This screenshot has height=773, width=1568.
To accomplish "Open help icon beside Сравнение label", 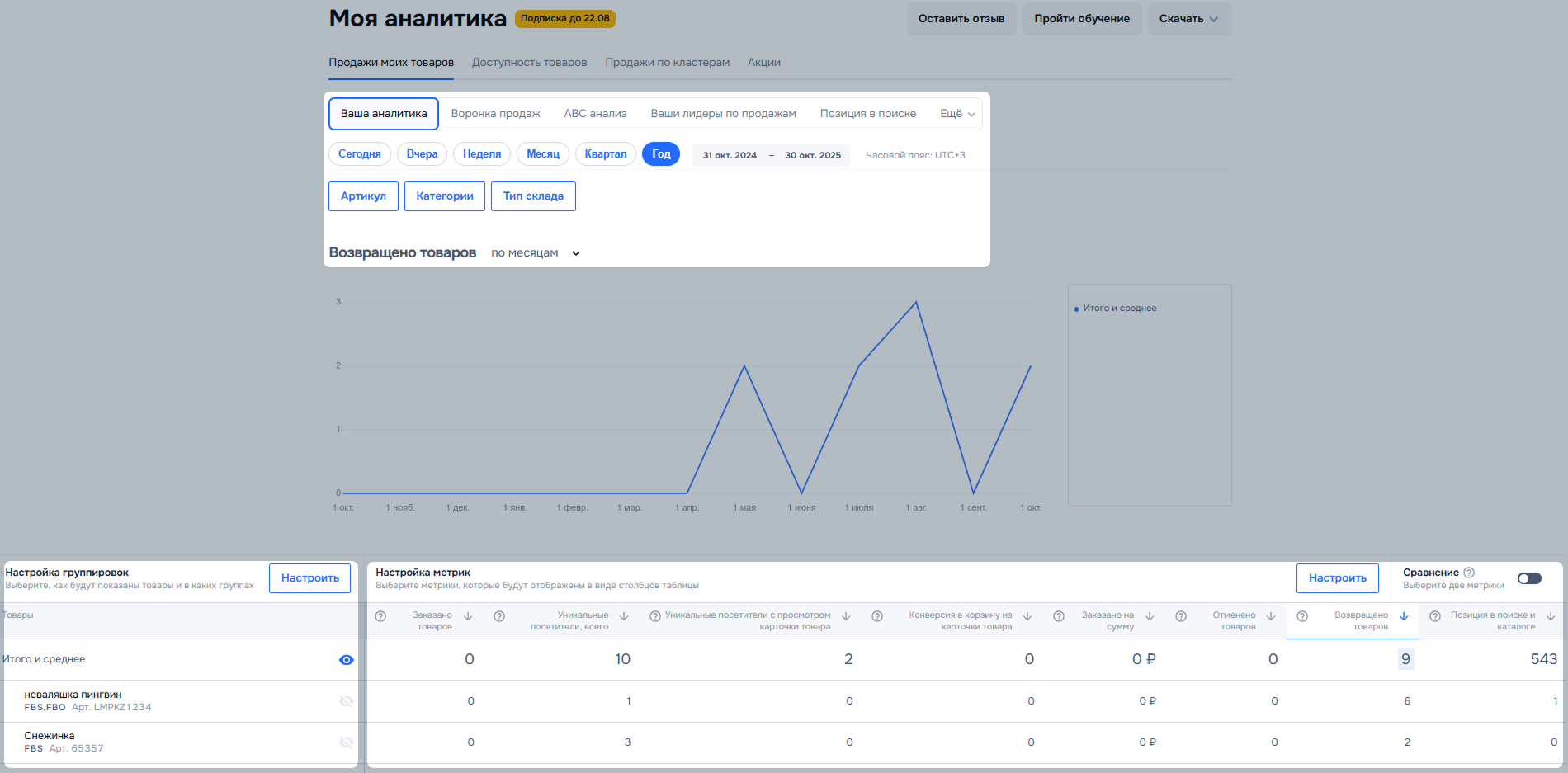I will point(1469,573).
